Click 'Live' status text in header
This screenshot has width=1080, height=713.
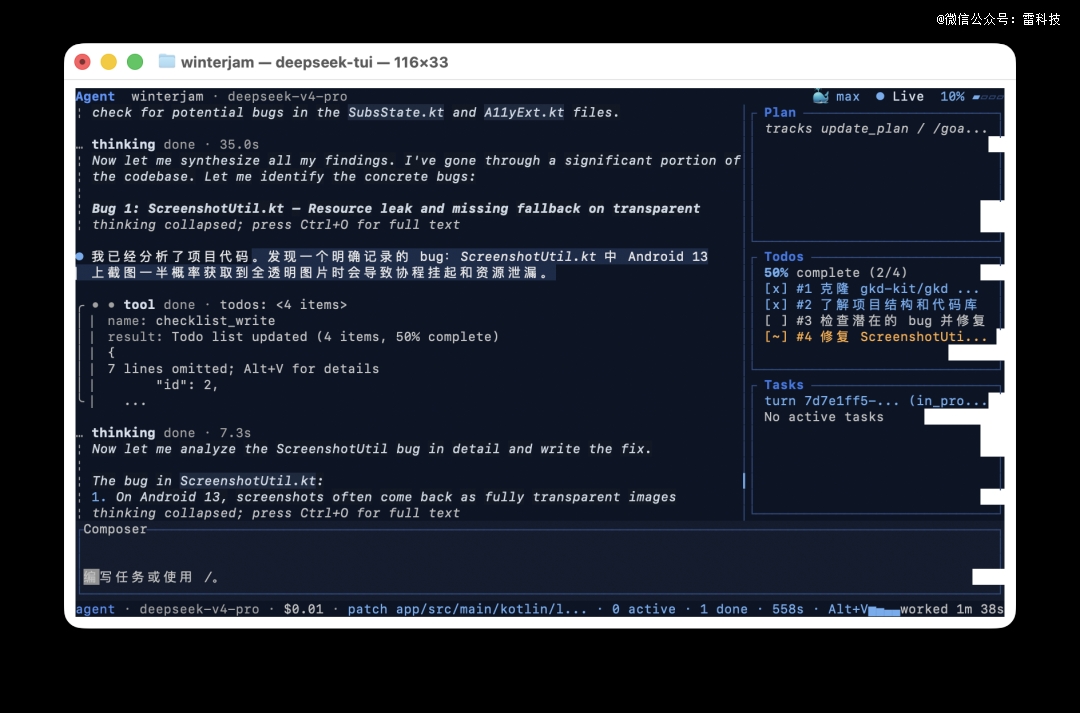click(908, 96)
